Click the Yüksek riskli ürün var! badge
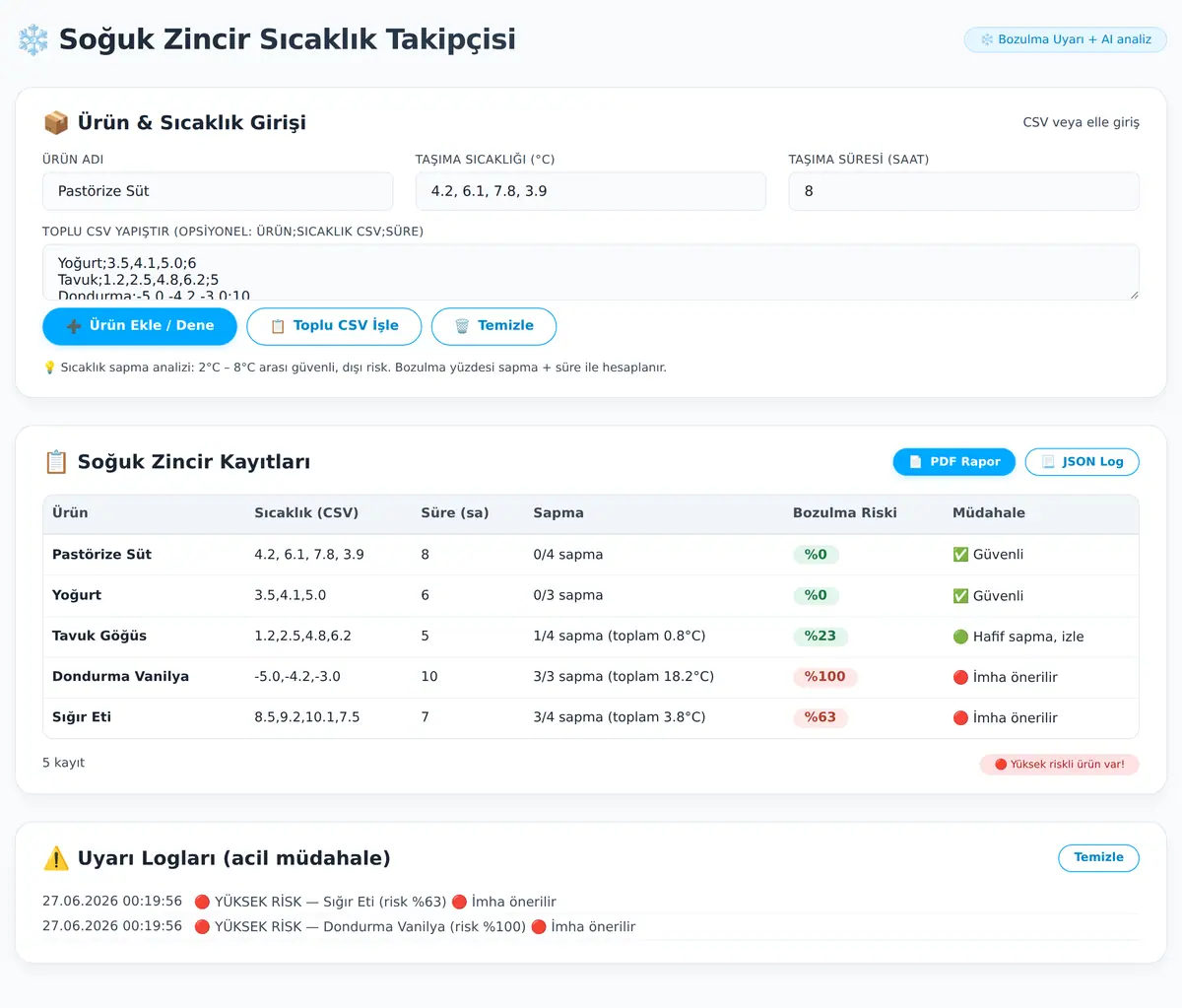 click(1060, 765)
